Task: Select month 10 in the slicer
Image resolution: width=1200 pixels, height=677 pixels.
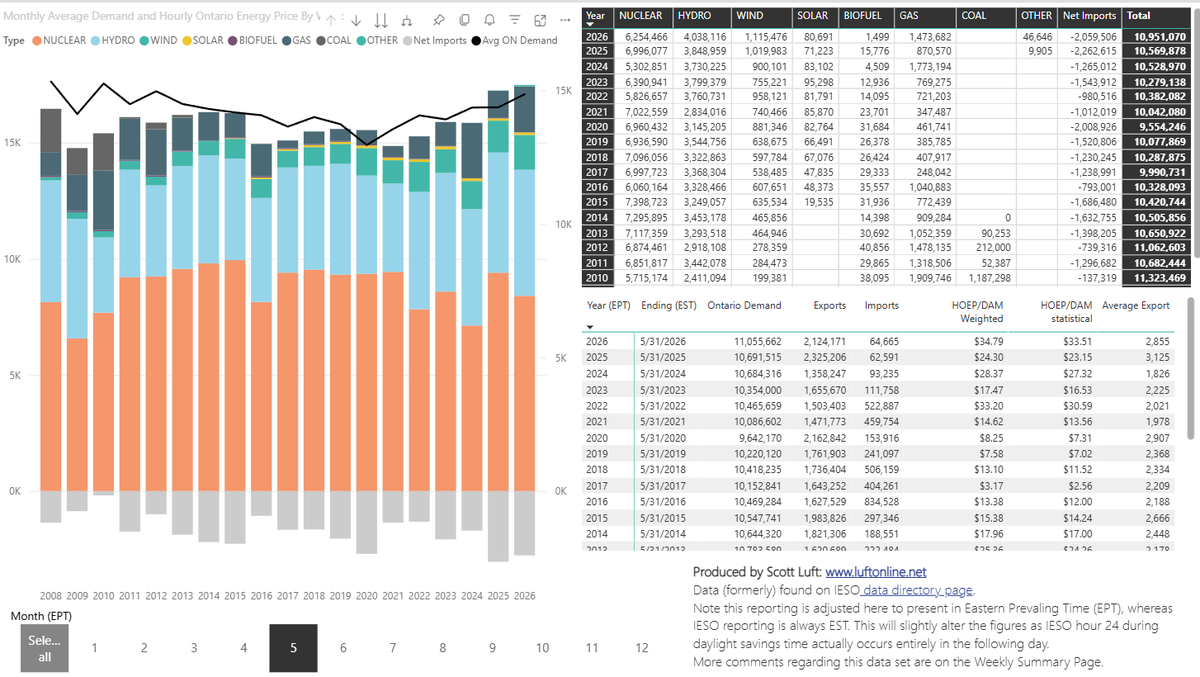Action: (542, 648)
